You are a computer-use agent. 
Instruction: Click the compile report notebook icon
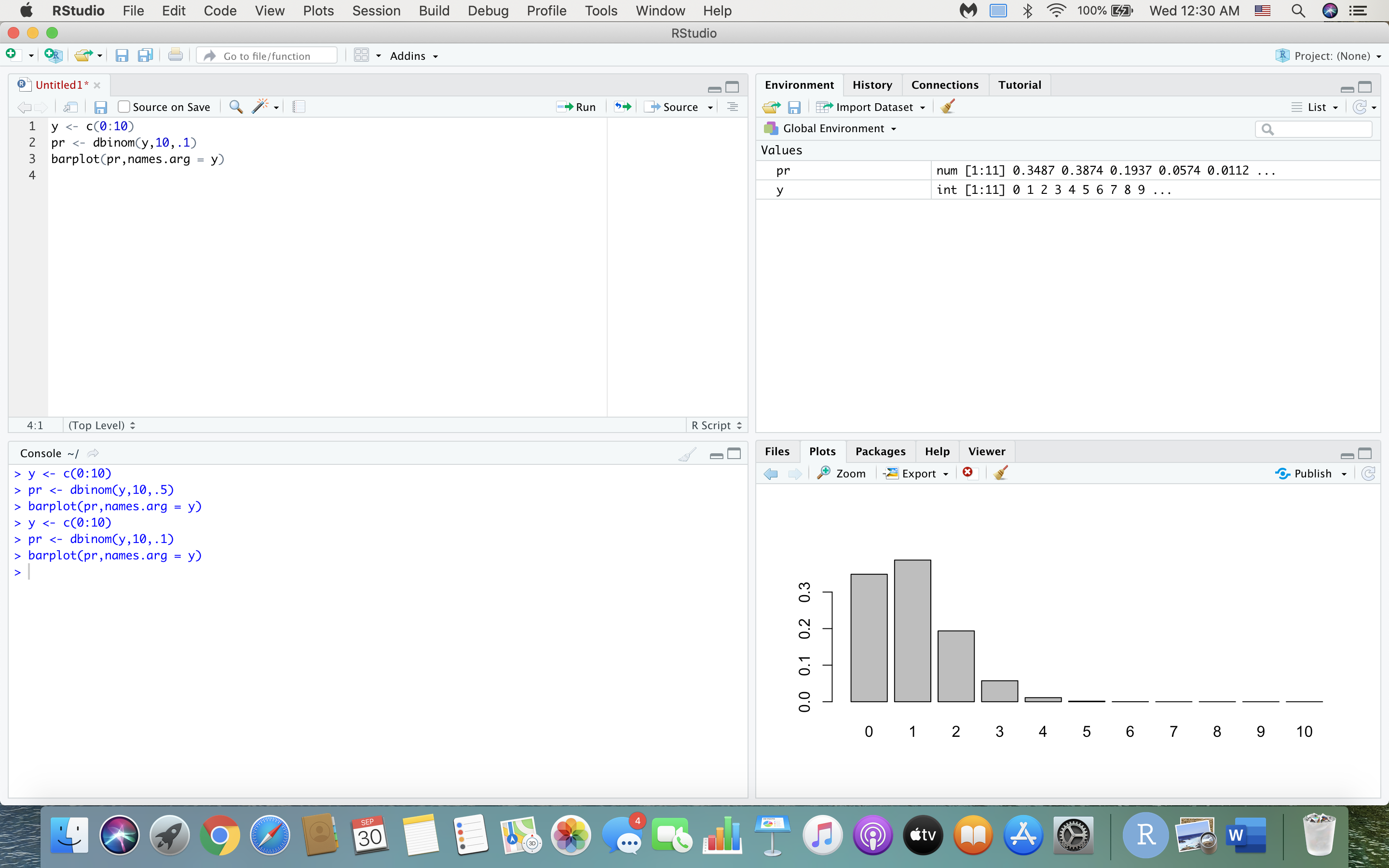pyautogui.click(x=299, y=107)
